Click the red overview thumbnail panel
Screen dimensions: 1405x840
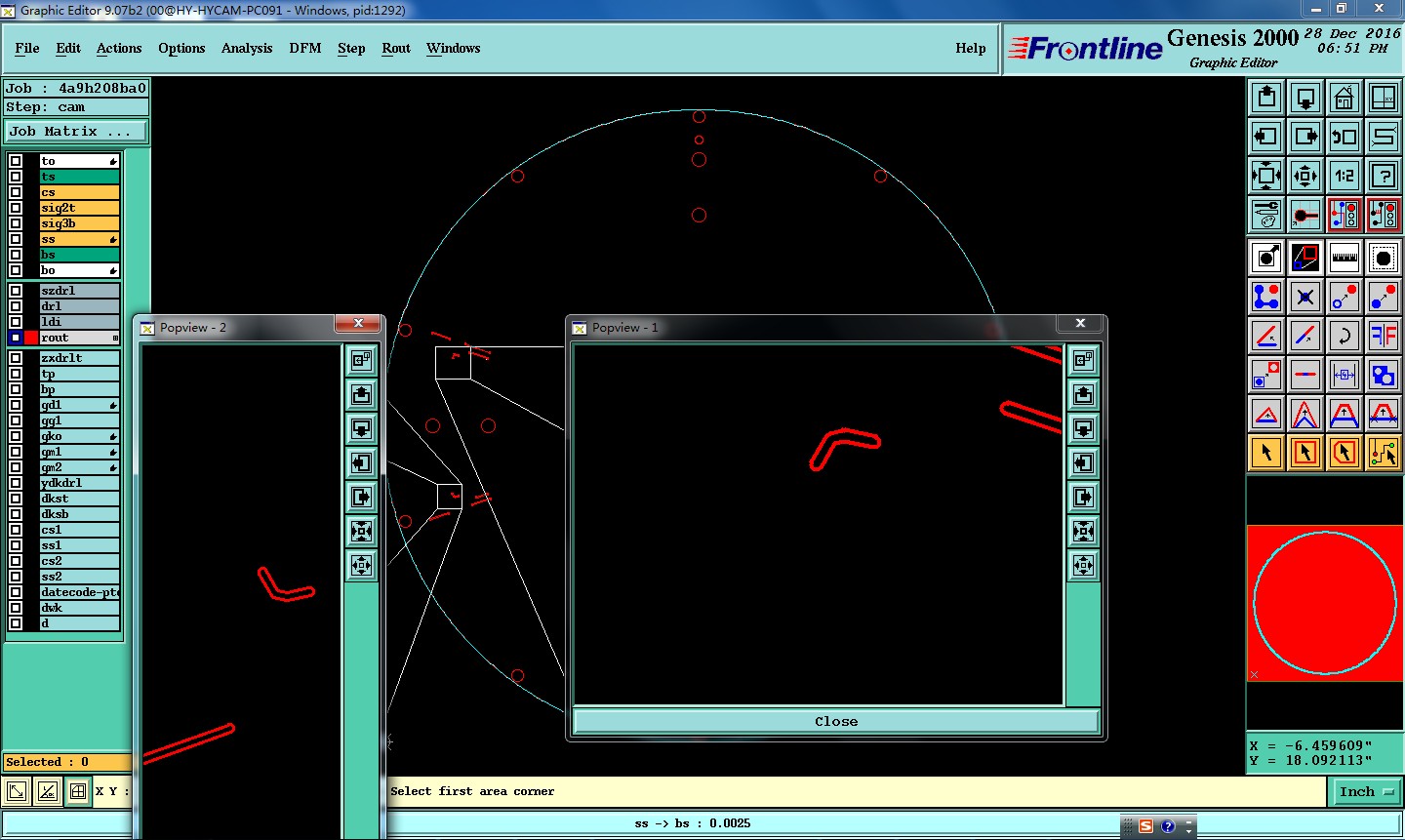tap(1324, 603)
